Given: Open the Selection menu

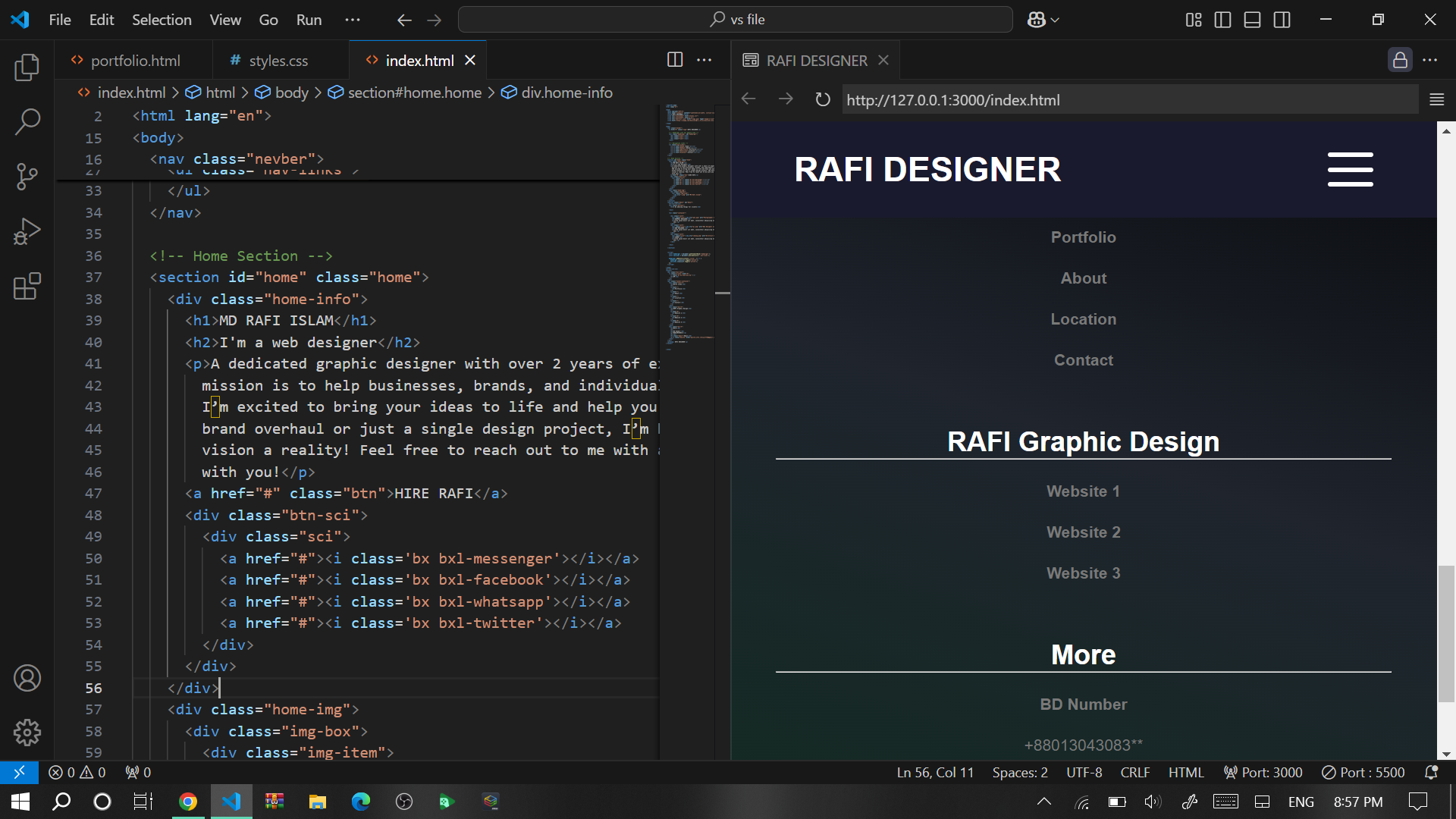Looking at the screenshot, I should [x=162, y=20].
